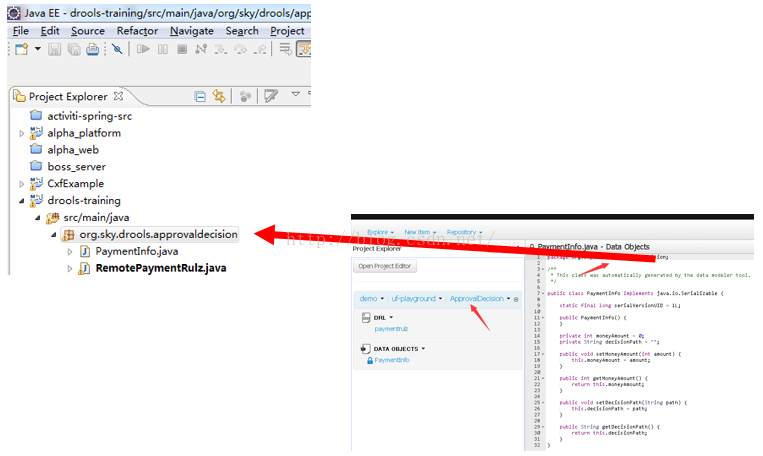Close the Project Explorer view tab

point(118,96)
